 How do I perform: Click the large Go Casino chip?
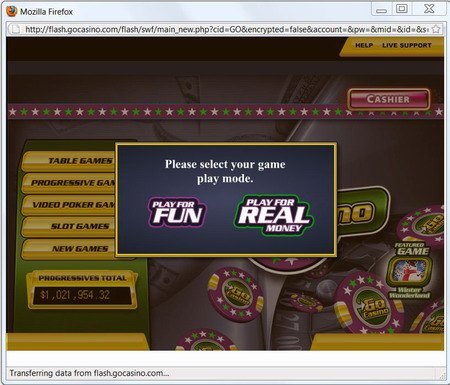[370, 304]
